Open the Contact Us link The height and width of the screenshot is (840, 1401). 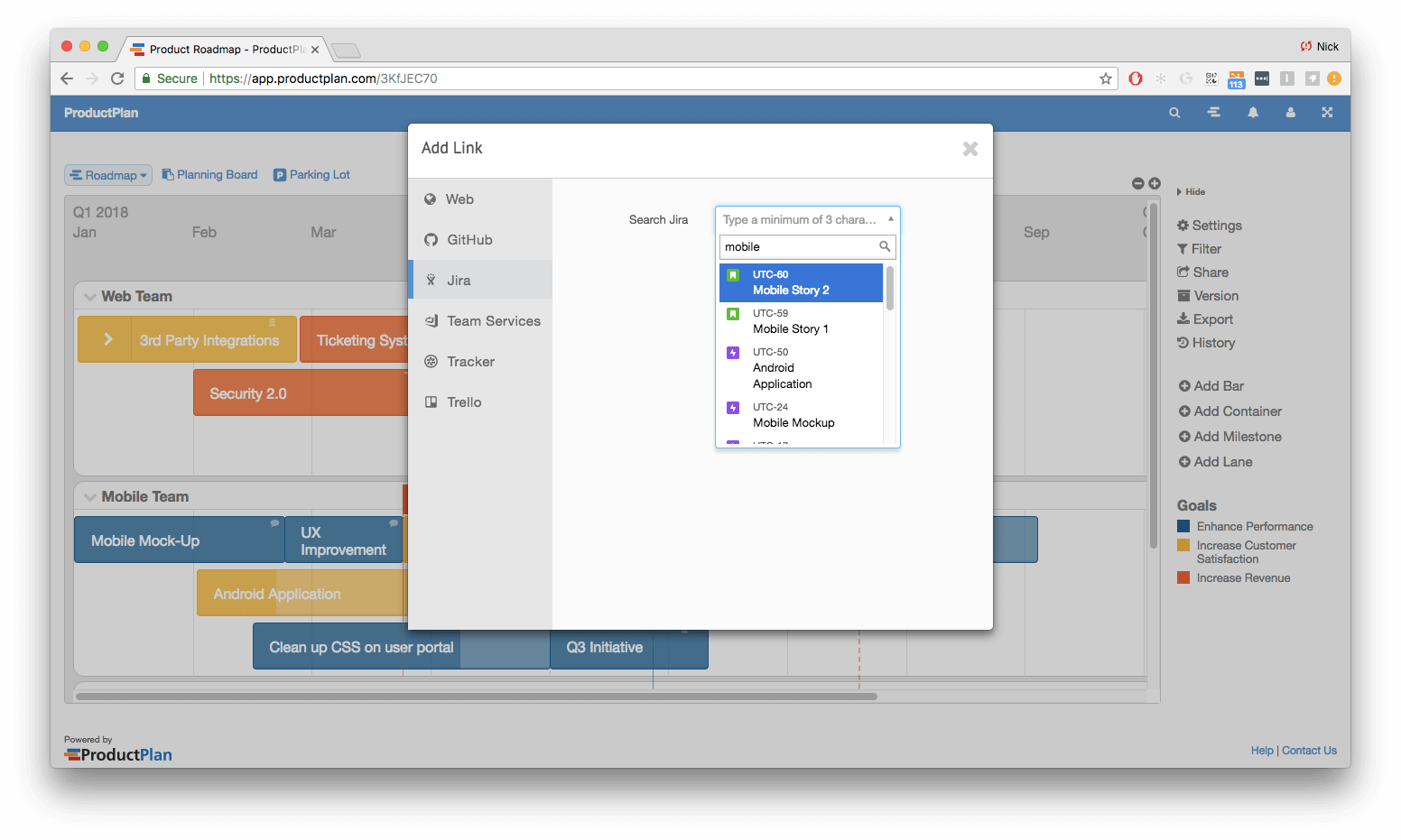[1309, 750]
